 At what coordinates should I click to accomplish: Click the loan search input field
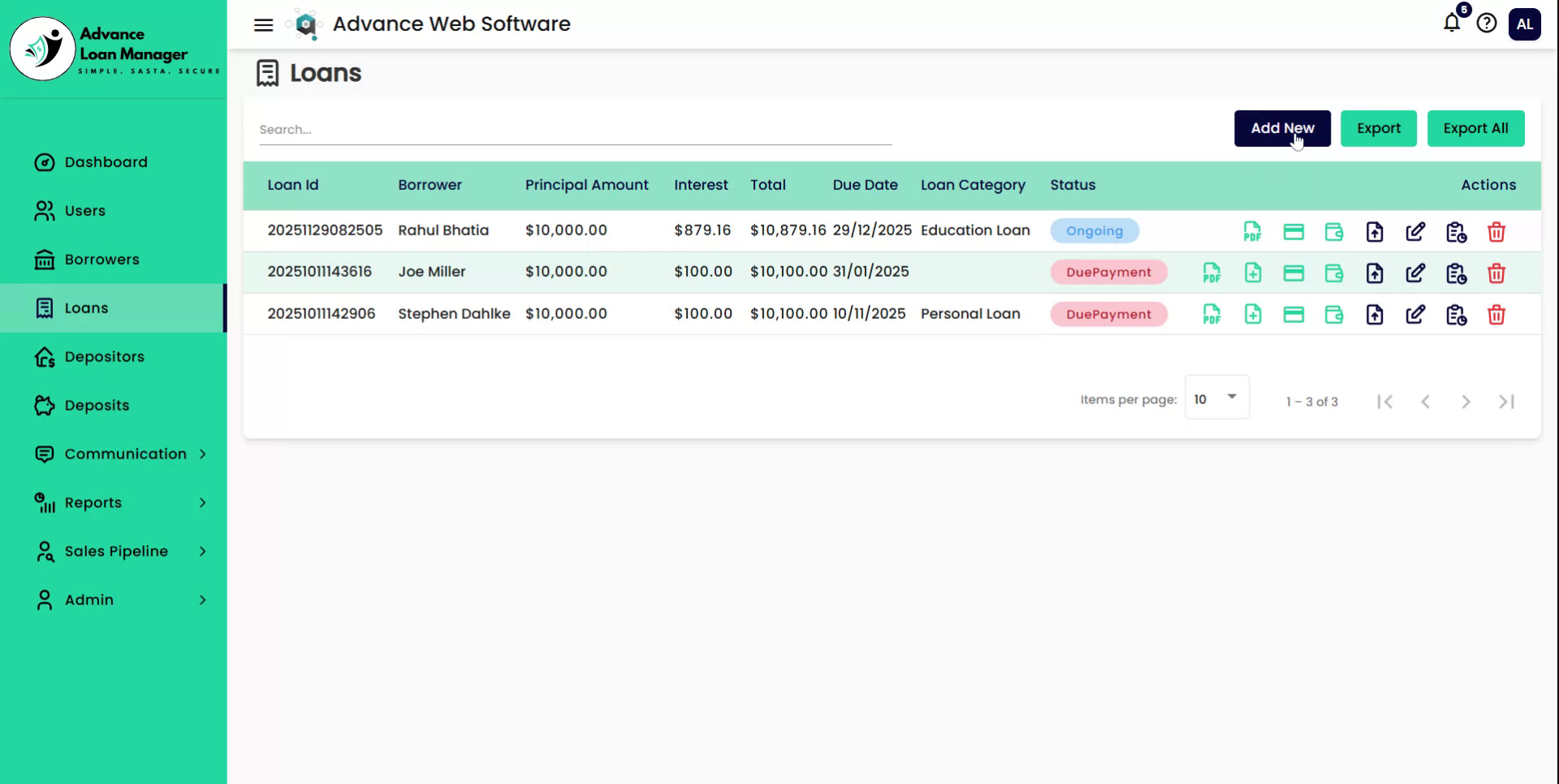point(568,129)
